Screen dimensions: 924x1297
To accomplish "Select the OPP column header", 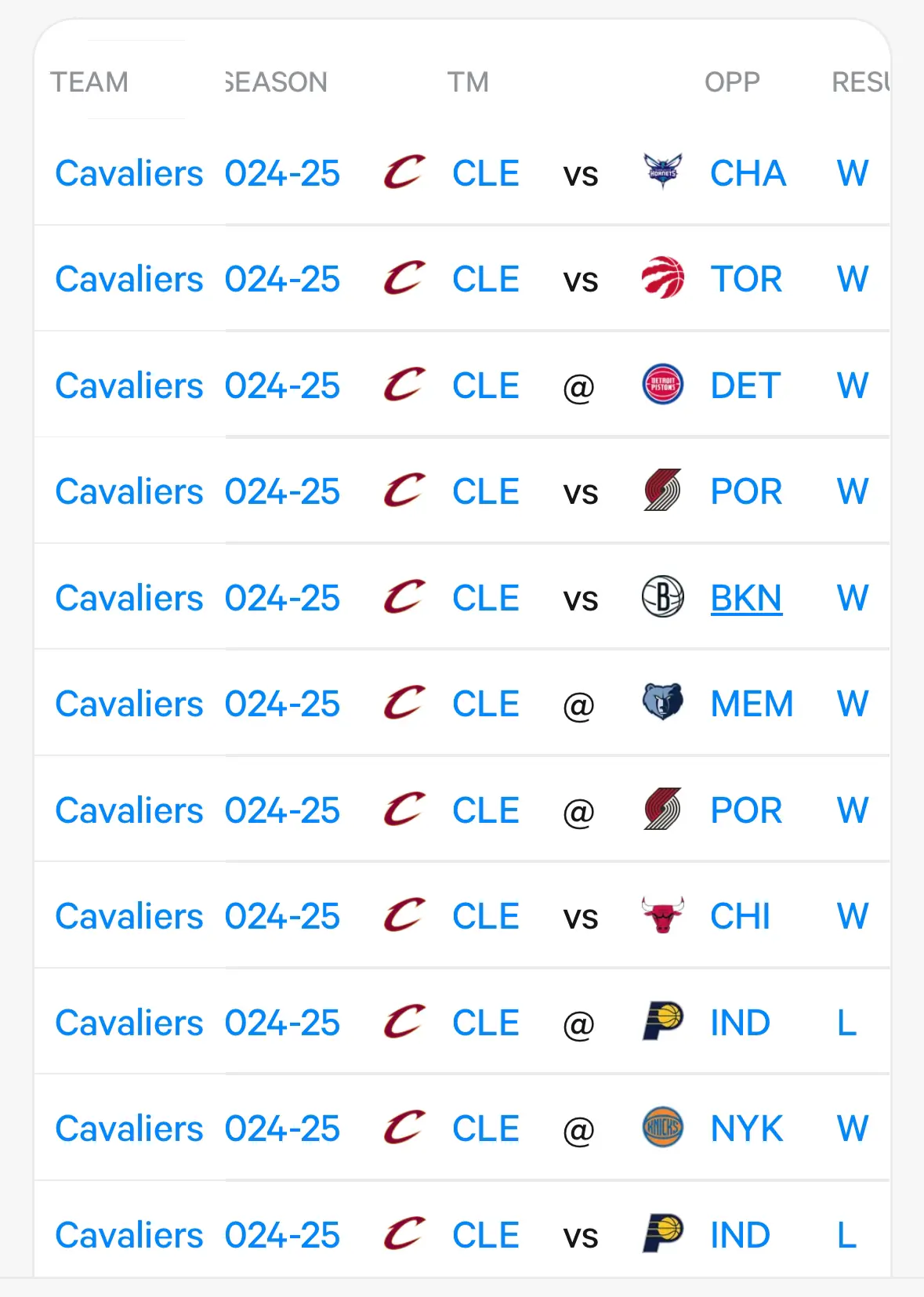I will tap(732, 82).
